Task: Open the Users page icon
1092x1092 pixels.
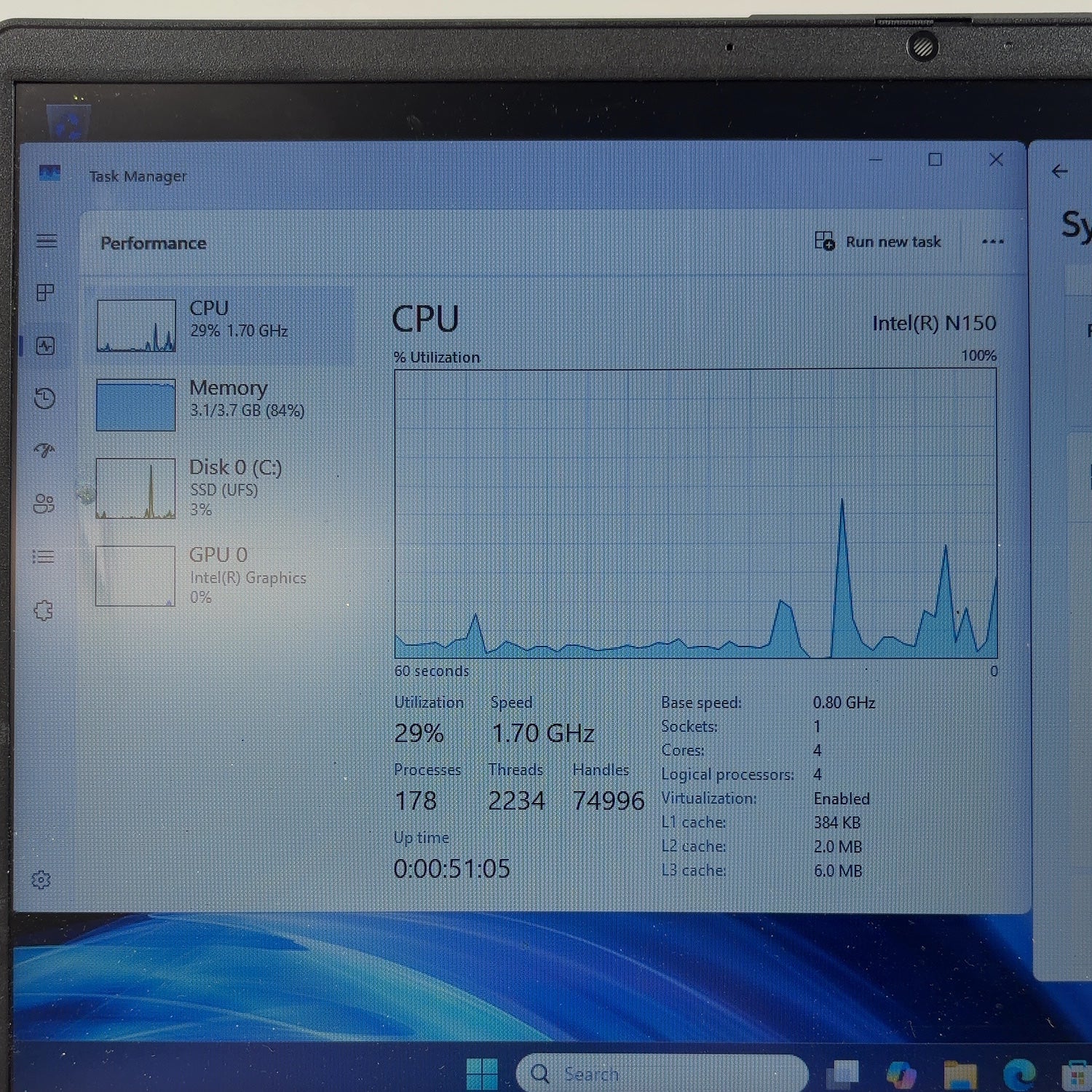Action: [44, 504]
